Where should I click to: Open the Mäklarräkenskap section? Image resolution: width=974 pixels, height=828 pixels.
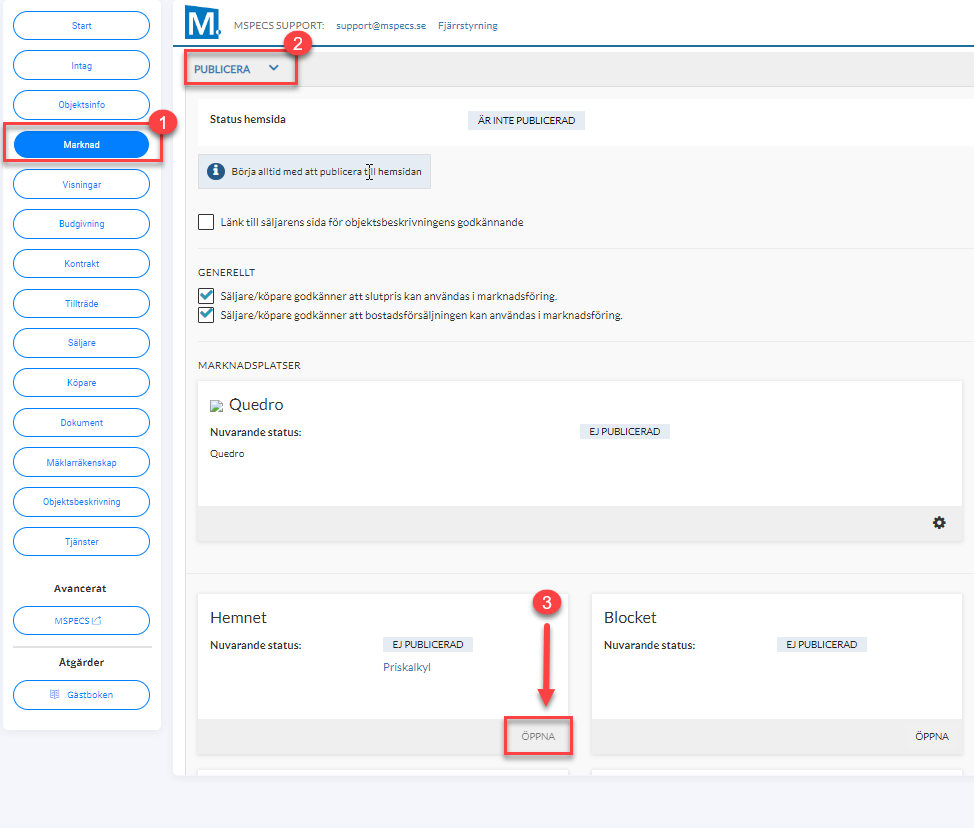81,462
